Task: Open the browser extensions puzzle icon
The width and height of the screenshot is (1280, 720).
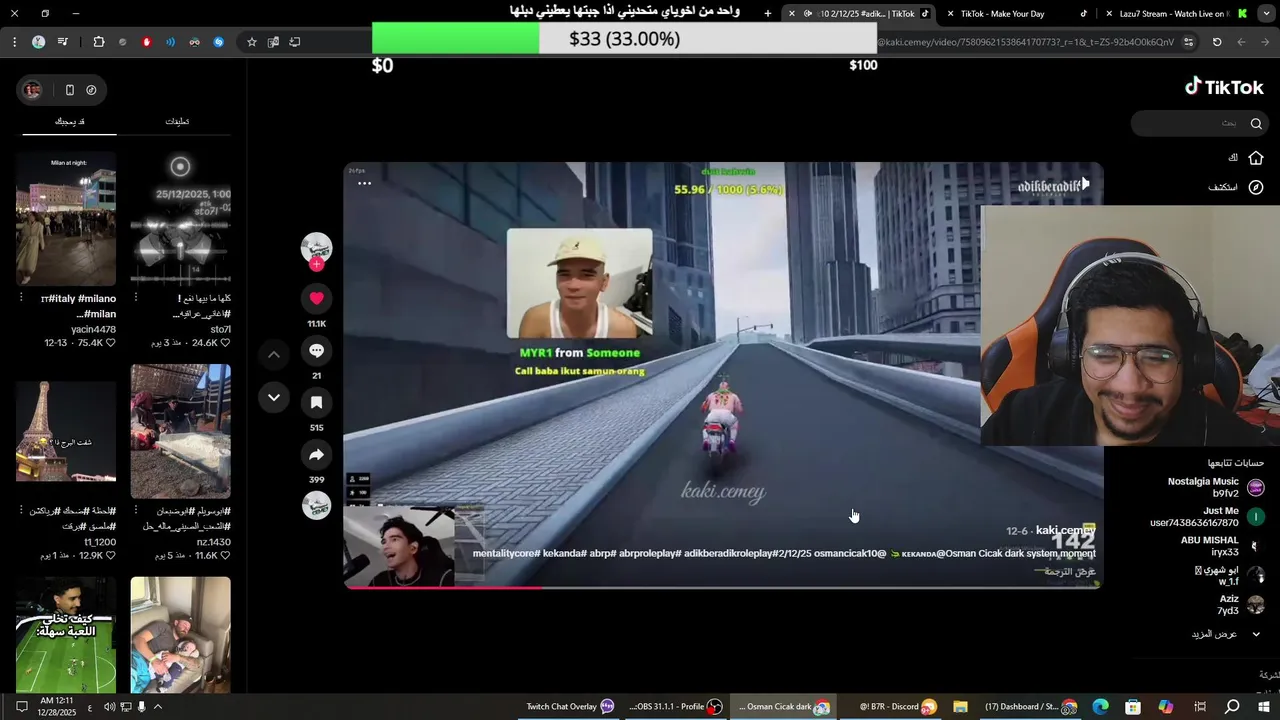Action: coord(98,42)
